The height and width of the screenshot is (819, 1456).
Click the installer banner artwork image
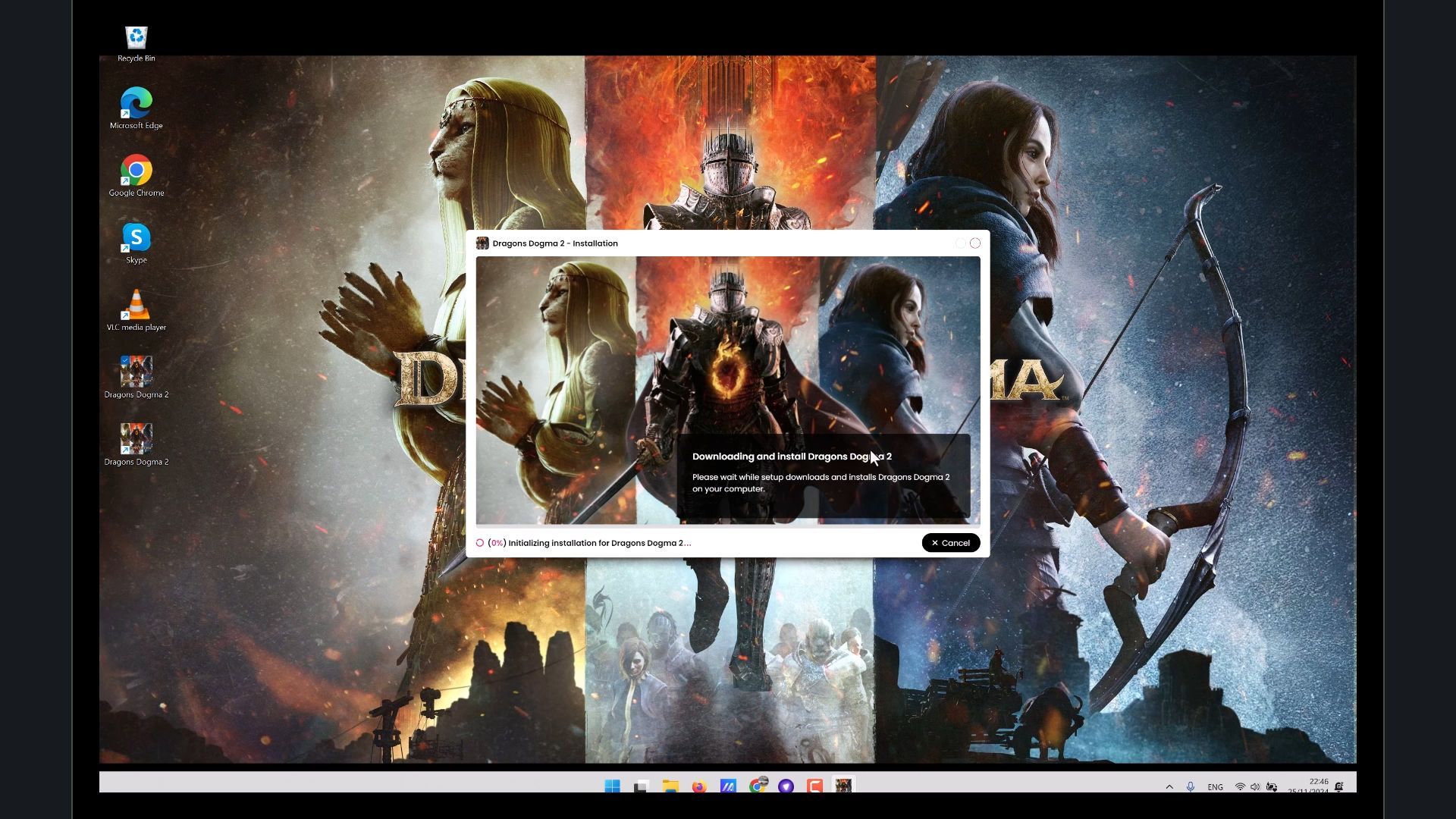[728, 390]
